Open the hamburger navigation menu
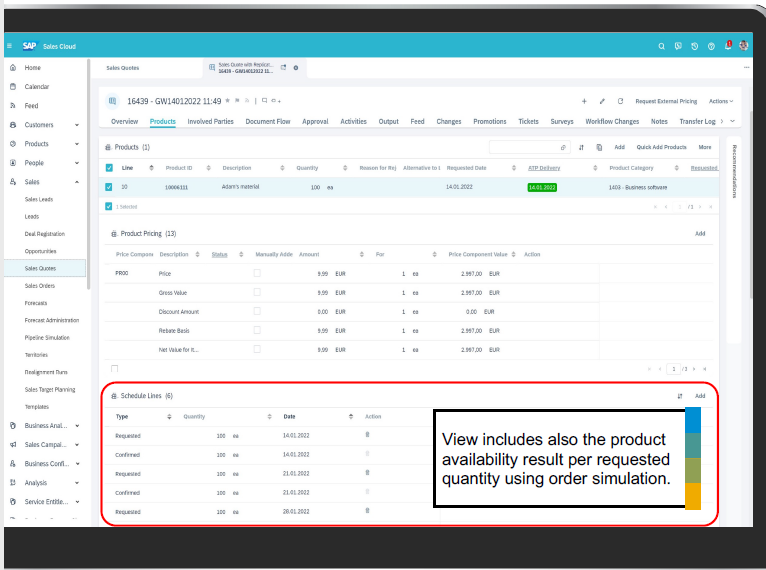This screenshot has height=570, width=766. [x=9, y=46]
